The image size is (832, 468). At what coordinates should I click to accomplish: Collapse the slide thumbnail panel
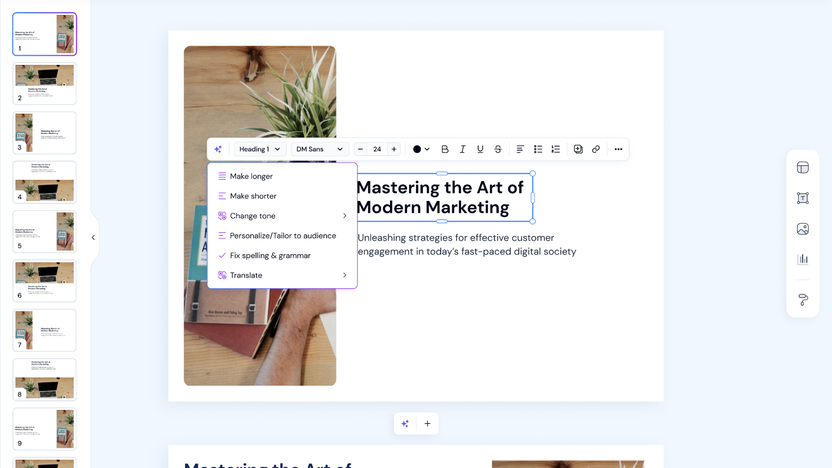point(93,238)
